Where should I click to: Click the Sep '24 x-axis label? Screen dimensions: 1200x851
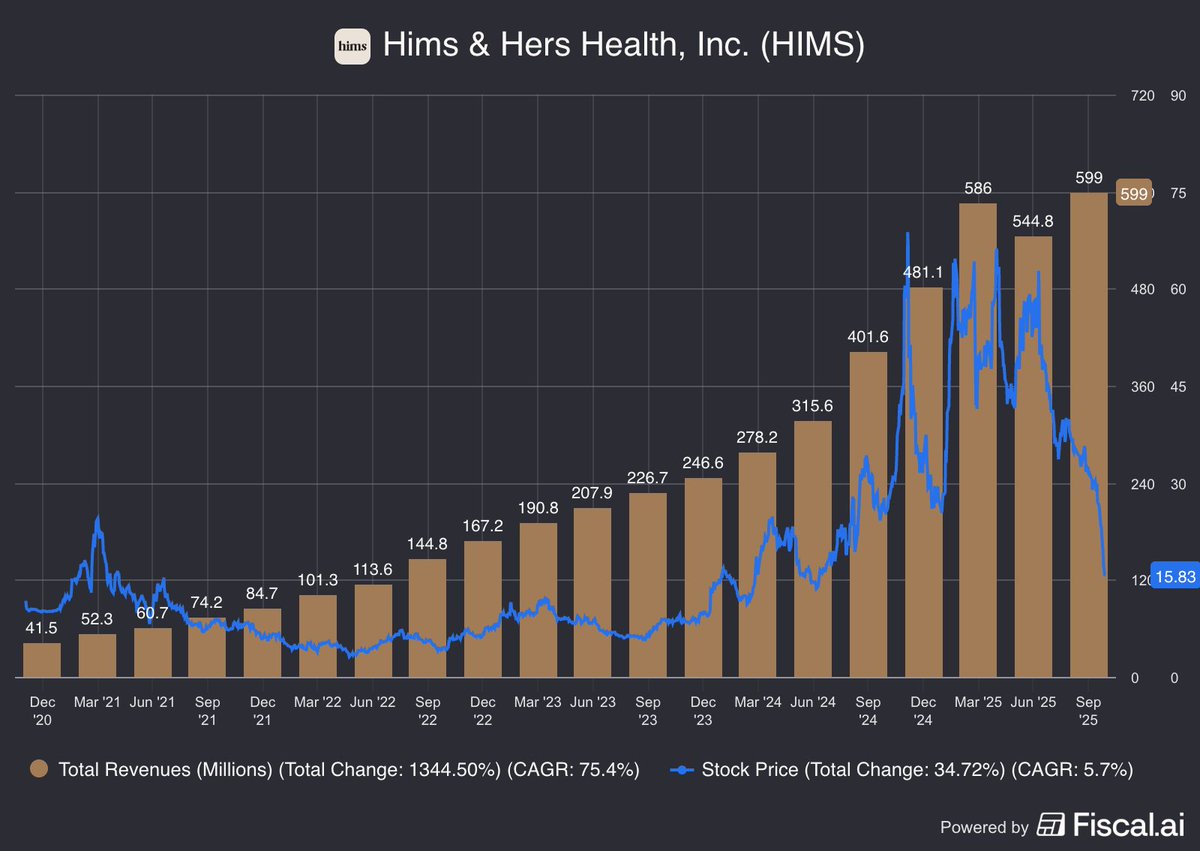click(x=868, y=710)
